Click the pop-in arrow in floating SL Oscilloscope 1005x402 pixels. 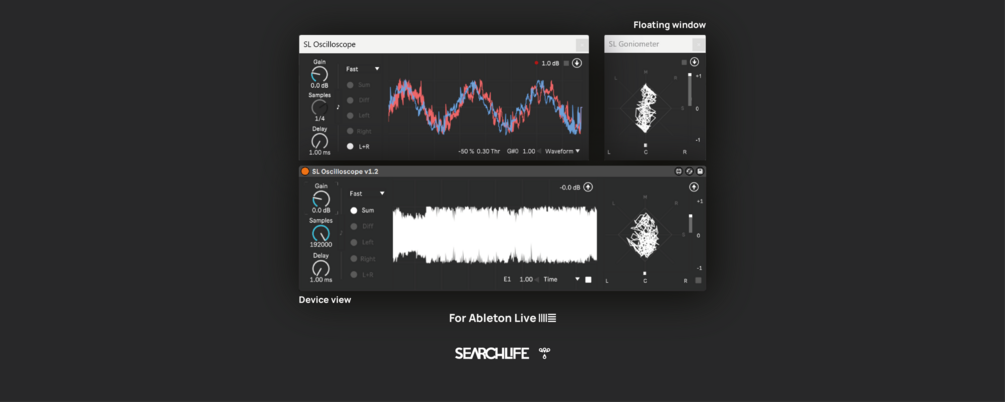[577, 63]
